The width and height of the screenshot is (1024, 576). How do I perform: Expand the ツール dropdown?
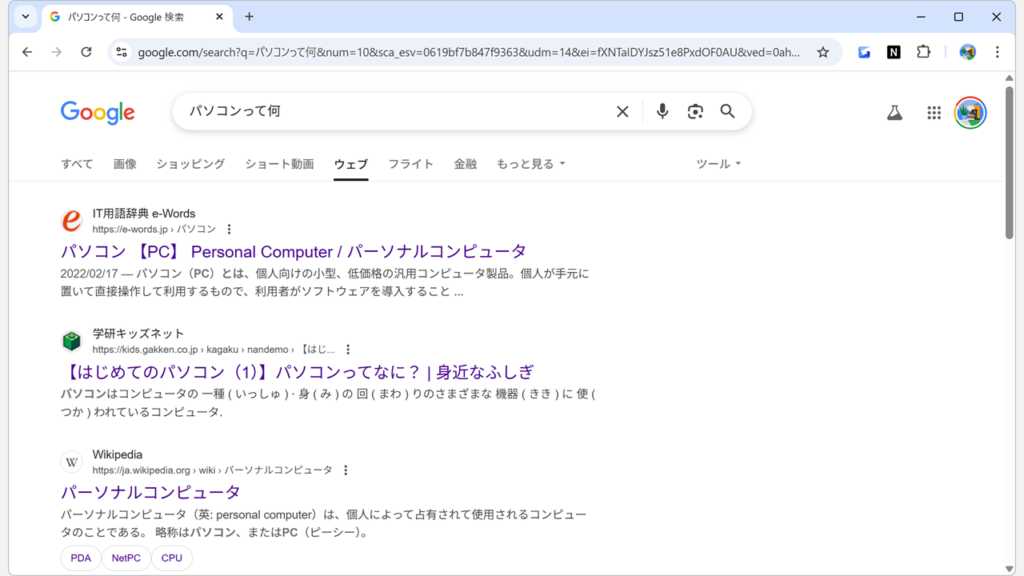(718, 164)
